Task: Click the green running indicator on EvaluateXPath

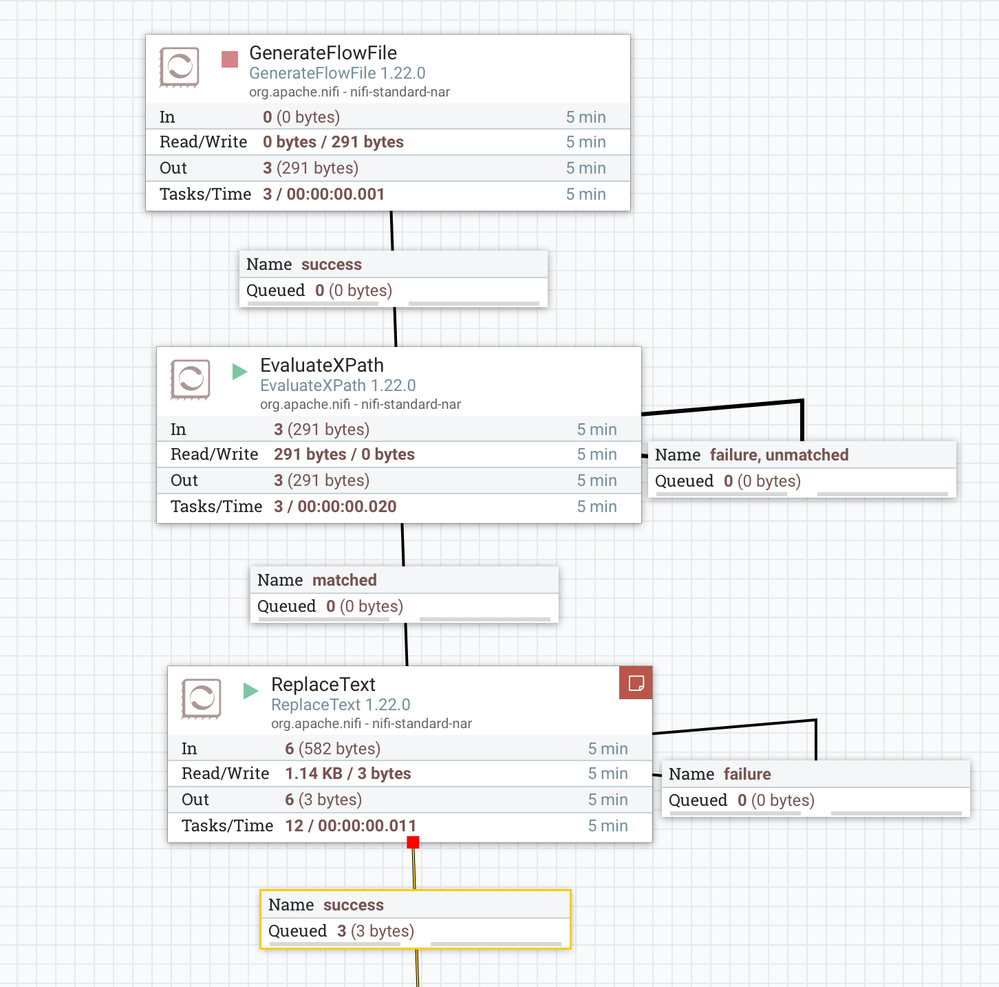Action: pyautogui.click(x=240, y=371)
